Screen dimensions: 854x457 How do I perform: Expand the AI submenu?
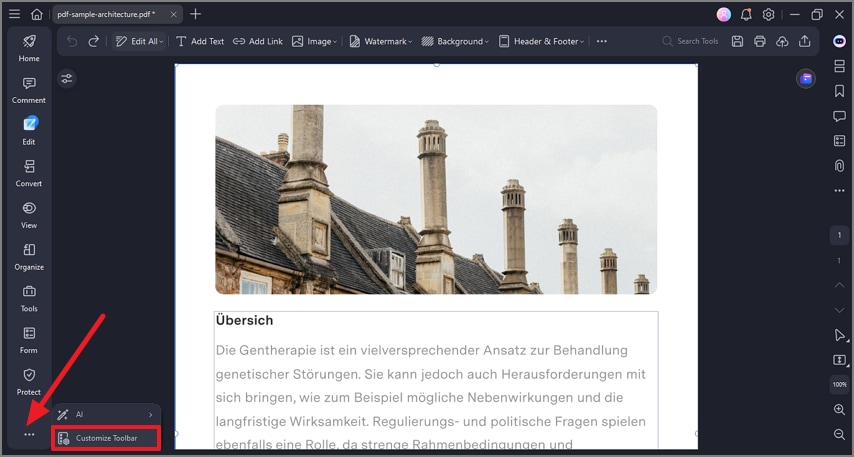coord(106,415)
